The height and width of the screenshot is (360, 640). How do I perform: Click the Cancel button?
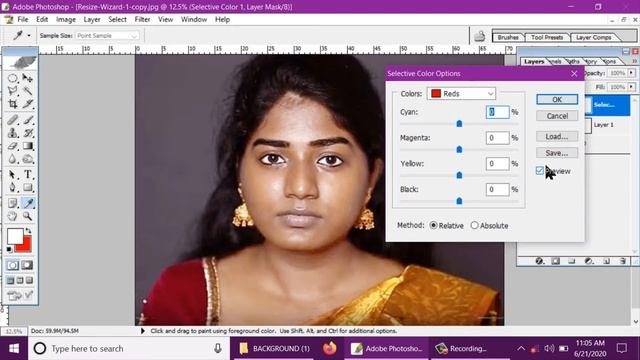tap(557, 116)
